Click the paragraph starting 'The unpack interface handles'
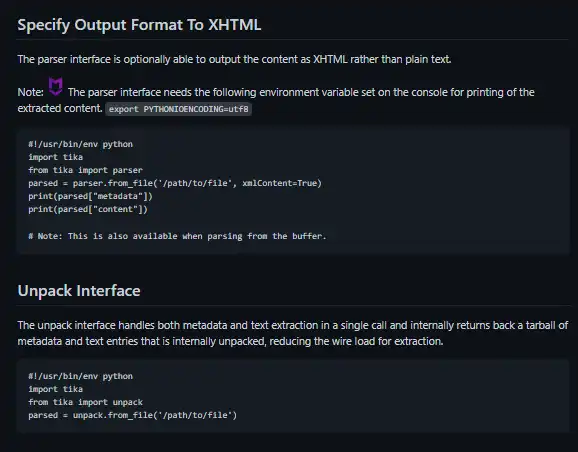578x452 pixels. point(293,333)
